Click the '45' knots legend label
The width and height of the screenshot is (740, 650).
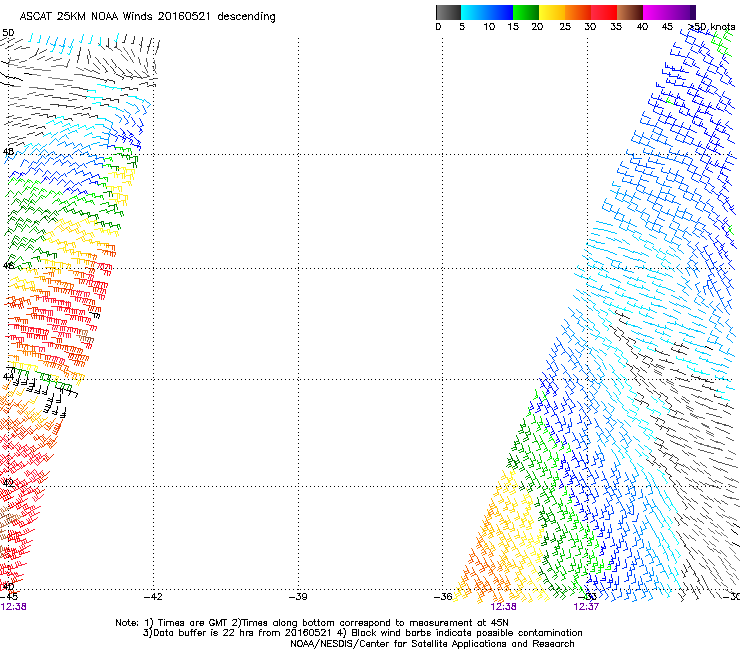[667, 27]
